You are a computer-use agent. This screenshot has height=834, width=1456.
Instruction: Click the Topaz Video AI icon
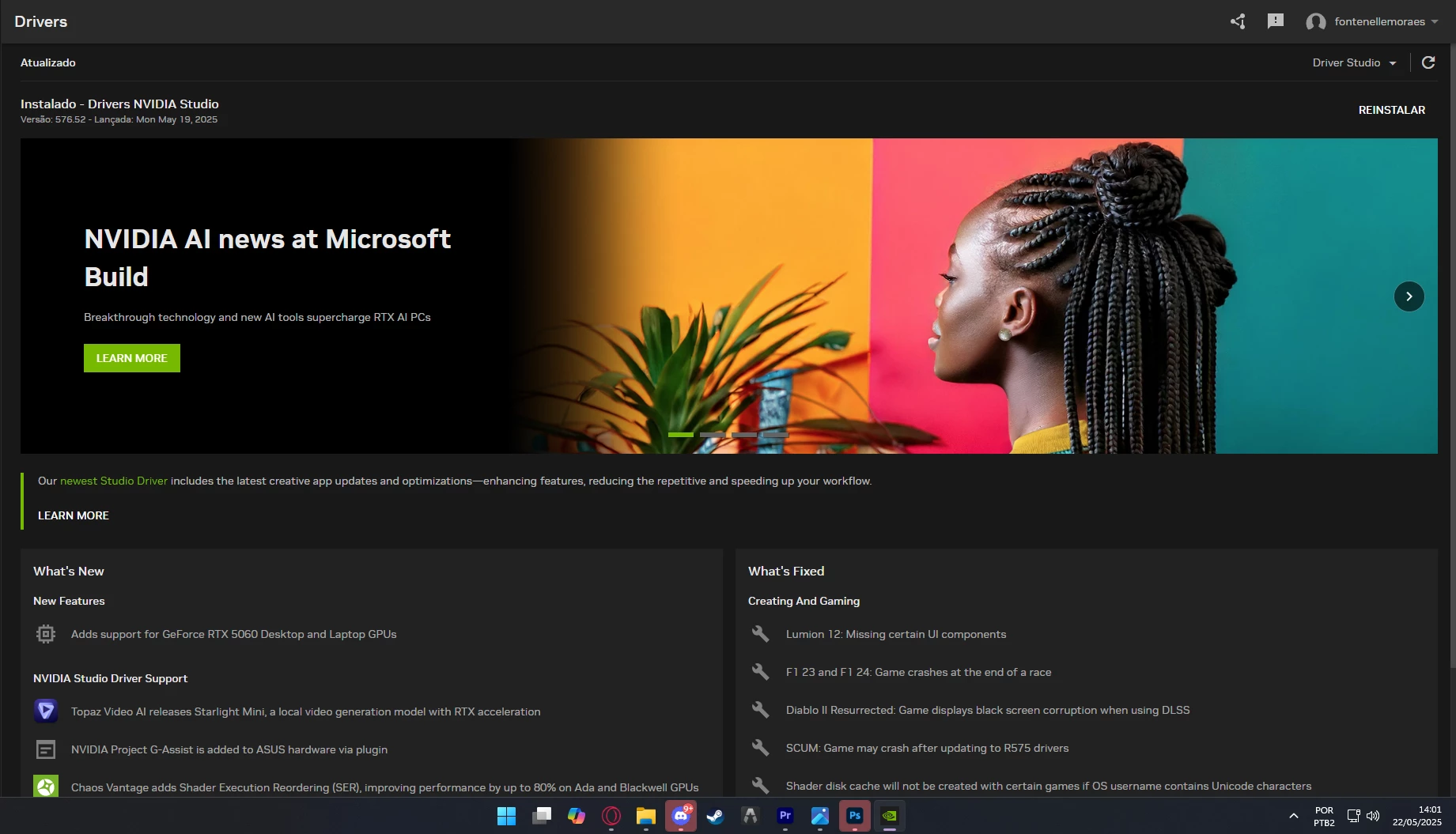pyautogui.click(x=46, y=711)
